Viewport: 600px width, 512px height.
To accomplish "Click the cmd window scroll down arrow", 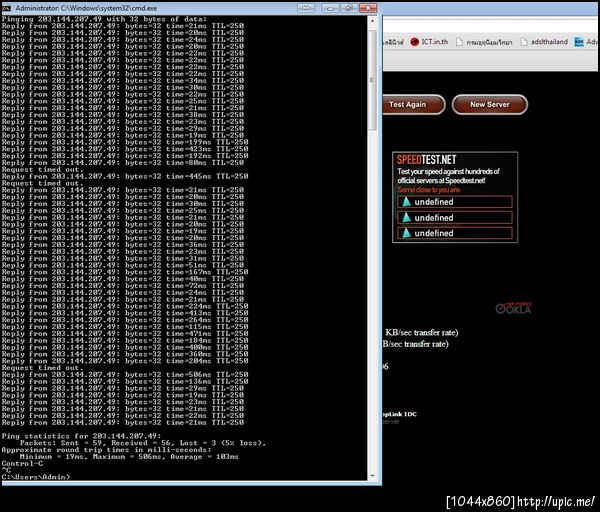I will click(373, 476).
